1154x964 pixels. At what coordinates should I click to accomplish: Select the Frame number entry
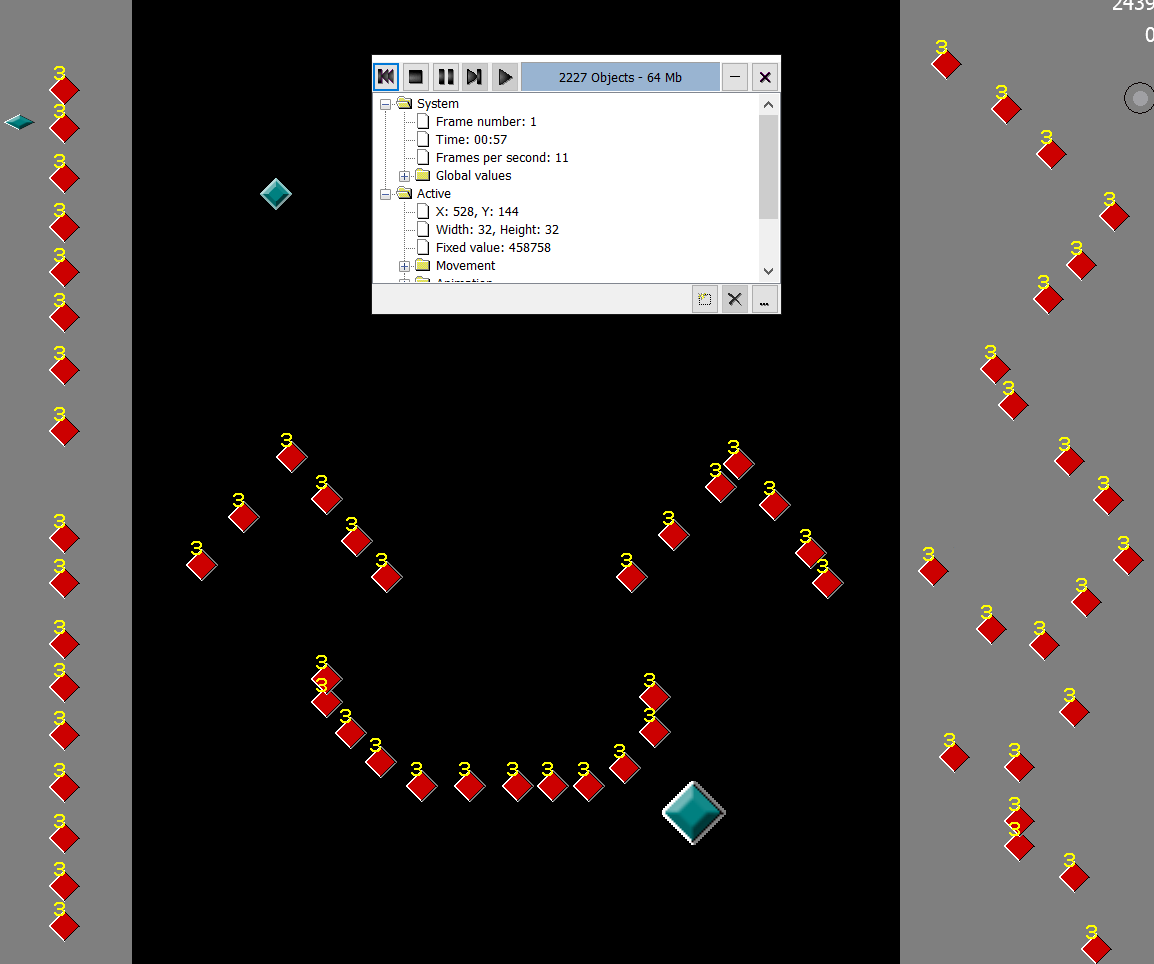point(485,122)
